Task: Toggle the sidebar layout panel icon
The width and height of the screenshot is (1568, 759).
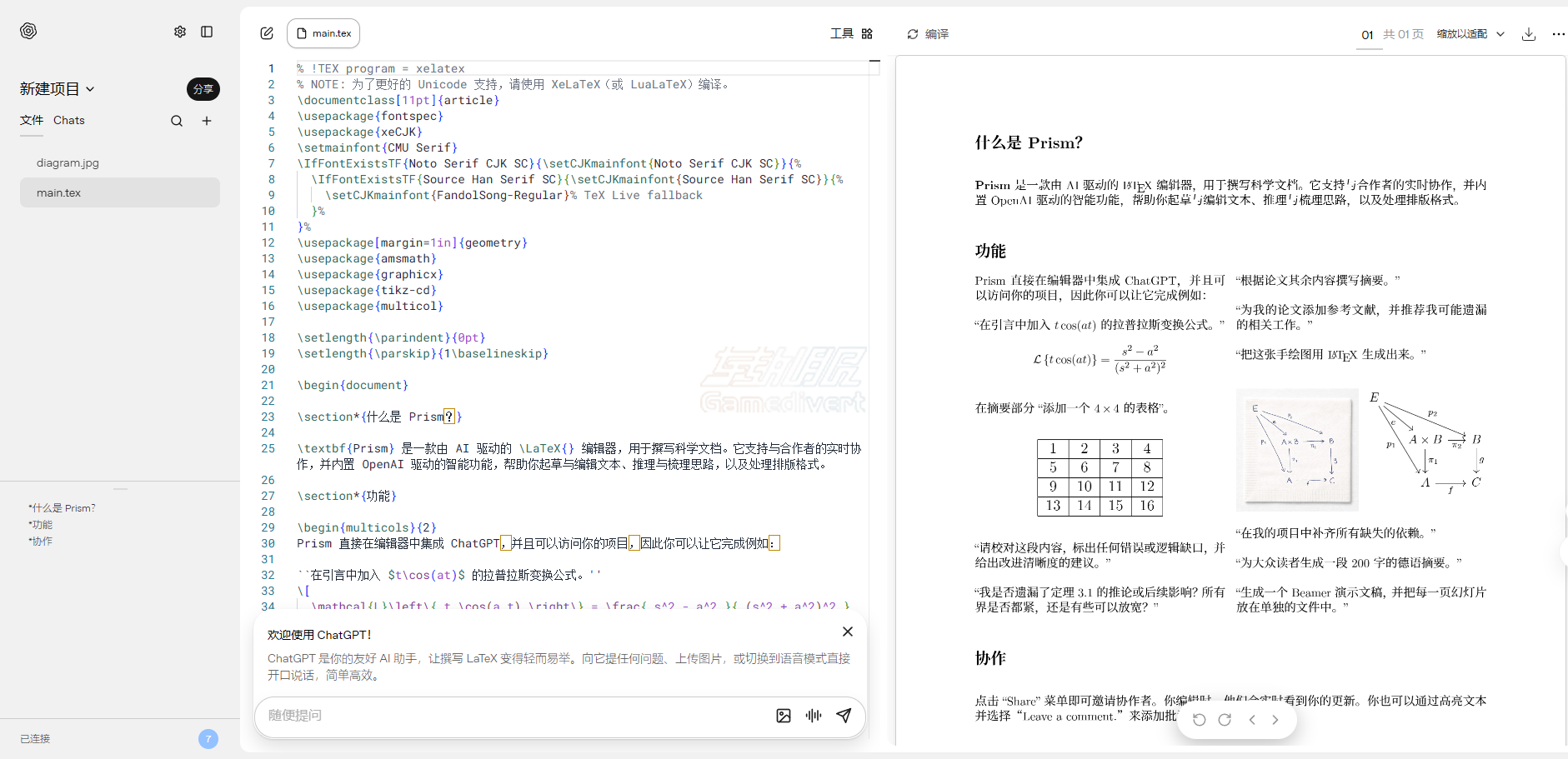Action: pos(207,31)
